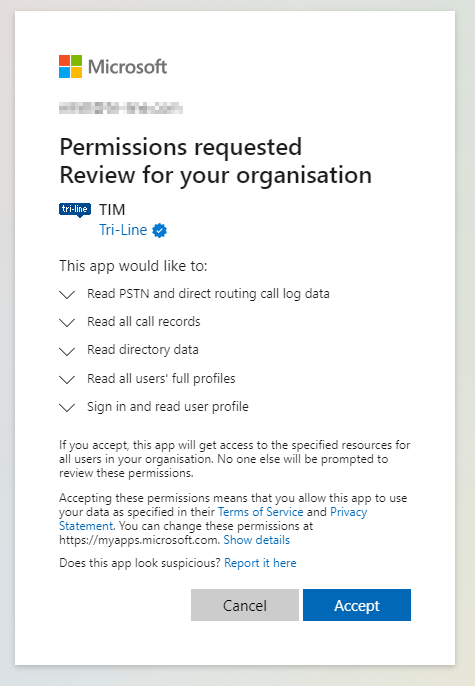Image resolution: width=475 pixels, height=686 pixels.
Task: Open the Tri-Line publisher link
Action: tap(123, 230)
